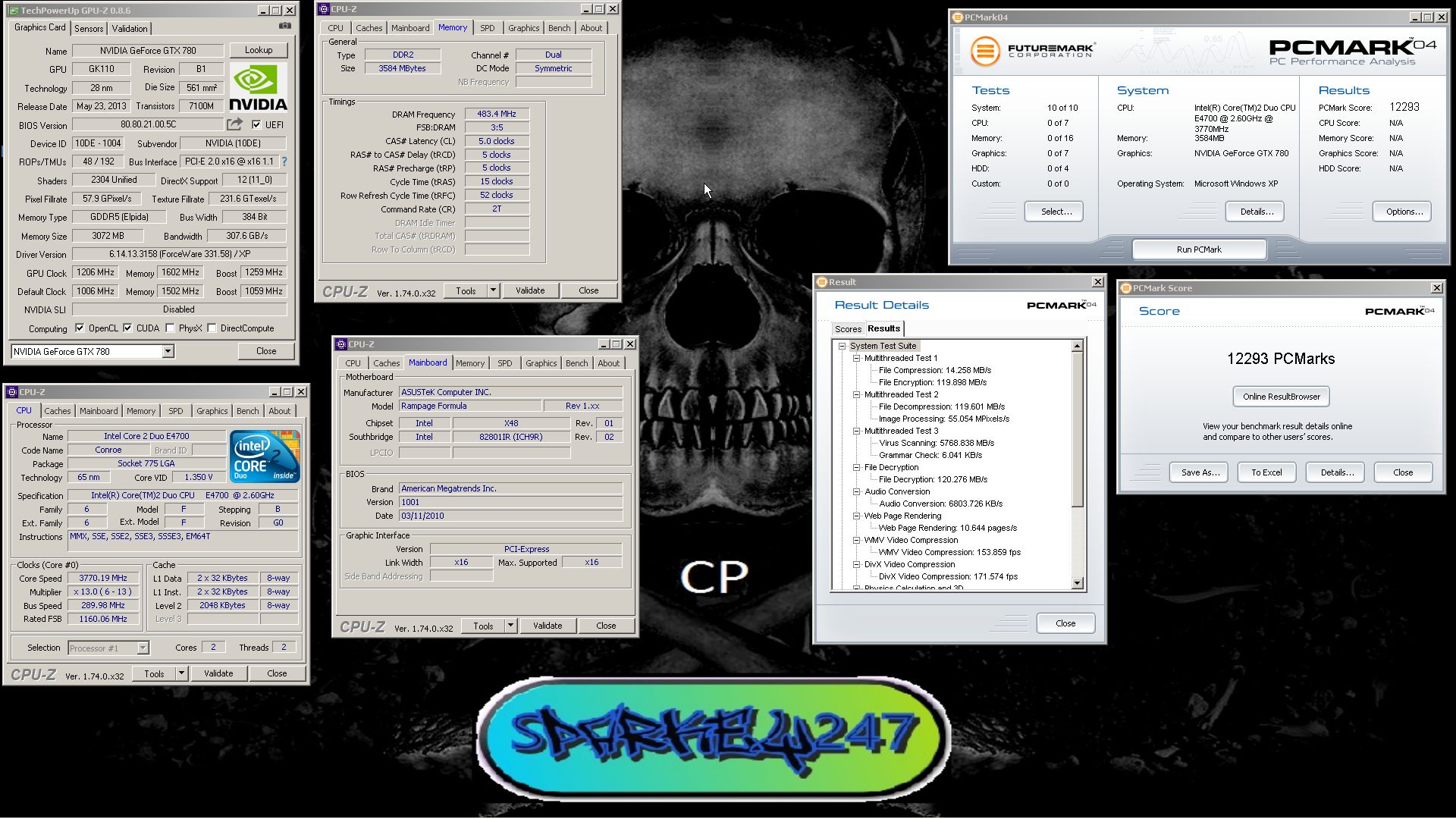The image size is (1456, 819).
Task: Click the Bus Interface question mark icon
Action: coord(284,162)
